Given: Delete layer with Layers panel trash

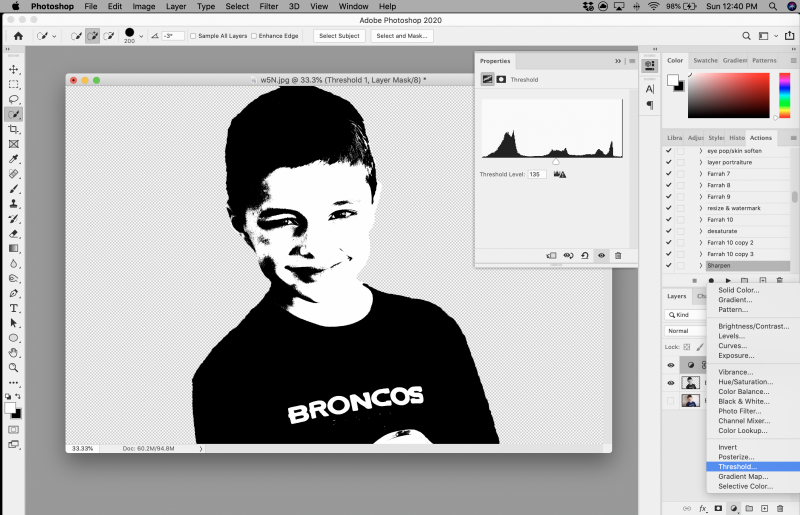Looking at the screenshot, I should [x=780, y=508].
